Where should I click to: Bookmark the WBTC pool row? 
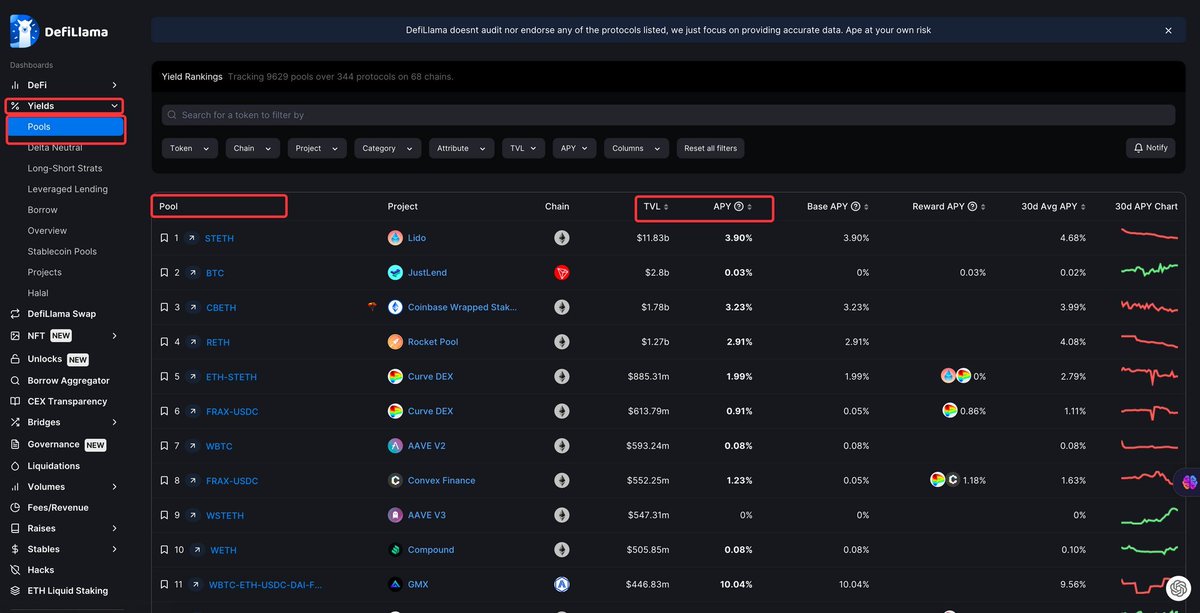[164, 446]
